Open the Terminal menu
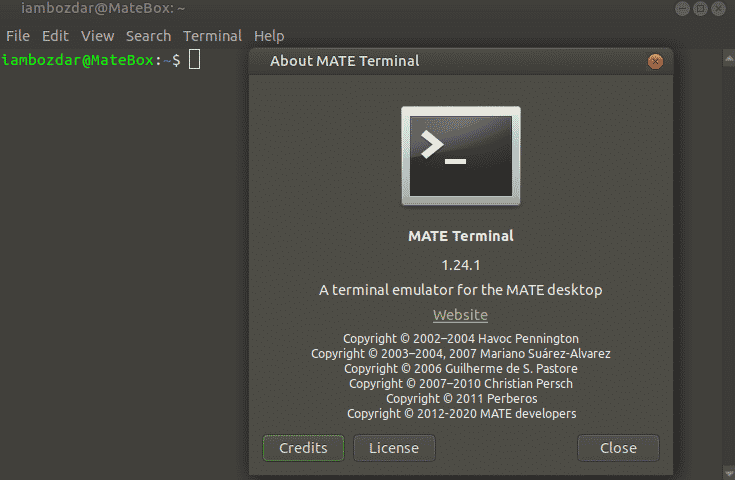735x480 pixels. point(212,36)
